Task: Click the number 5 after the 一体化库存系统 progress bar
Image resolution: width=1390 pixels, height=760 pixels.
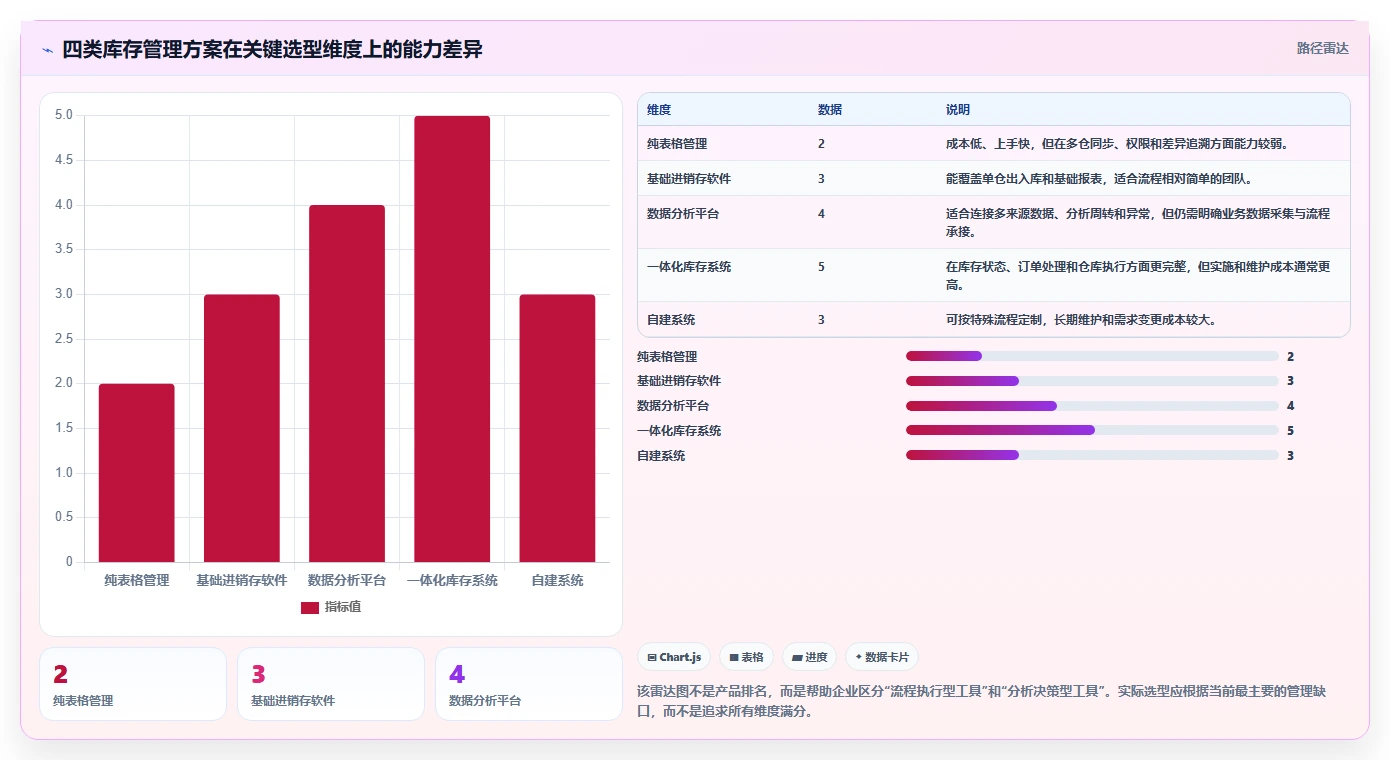Action: pos(1291,431)
